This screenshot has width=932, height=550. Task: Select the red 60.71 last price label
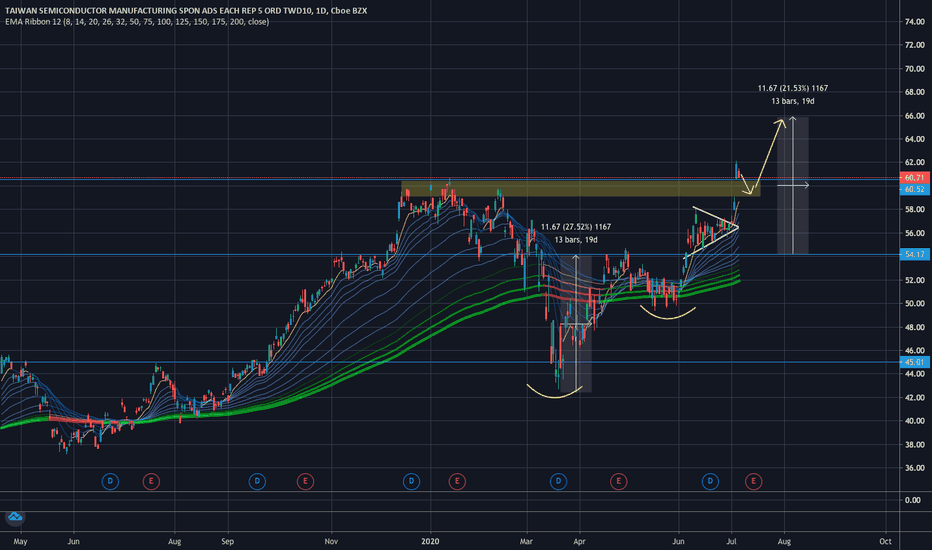pyautogui.click(x=914, y=178)
